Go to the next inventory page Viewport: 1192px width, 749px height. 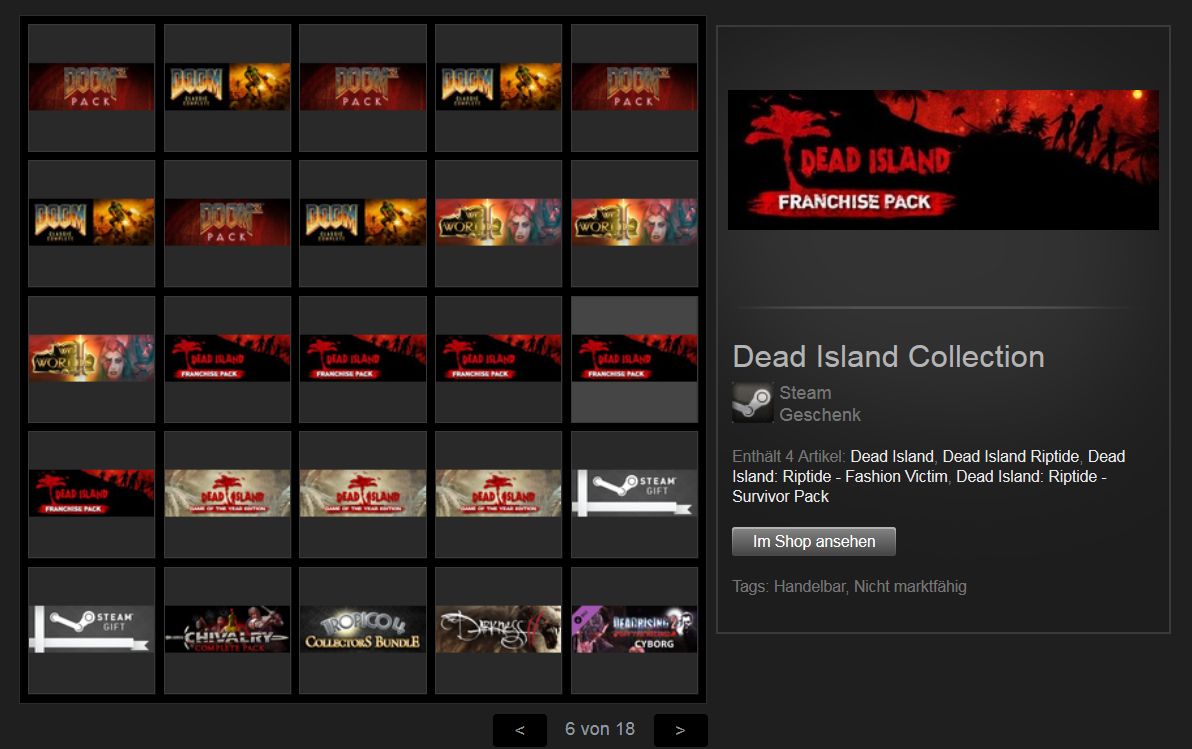click(680, 730)
